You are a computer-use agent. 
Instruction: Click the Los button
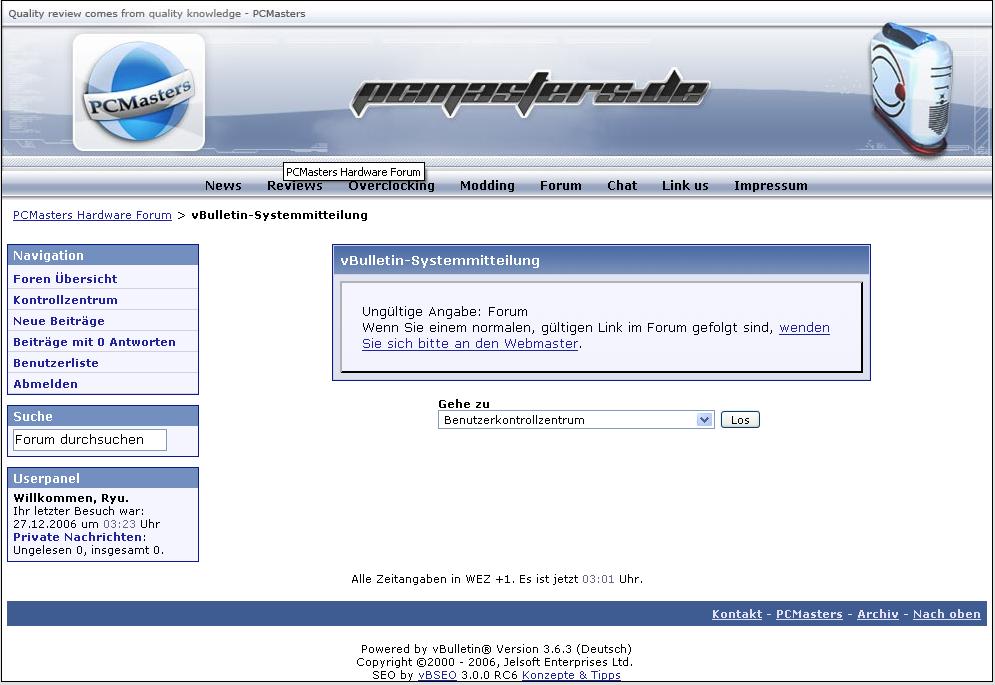740,420
